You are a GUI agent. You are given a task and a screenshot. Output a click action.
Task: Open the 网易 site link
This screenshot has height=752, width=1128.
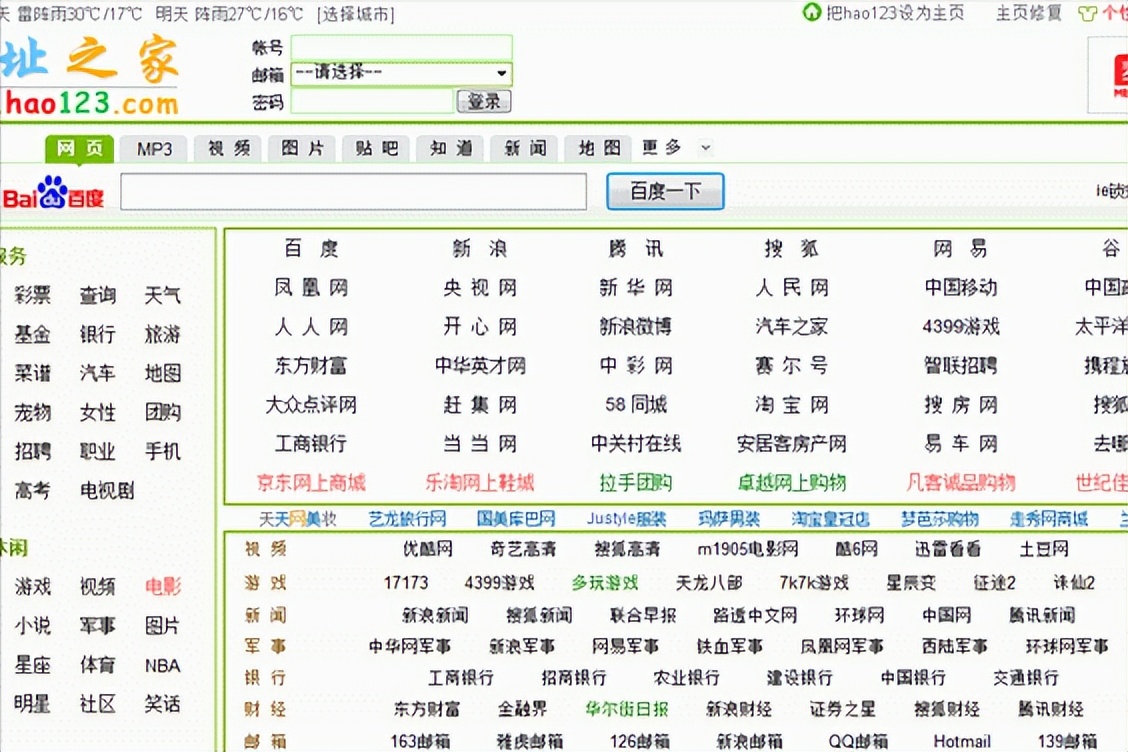point(960,248)
